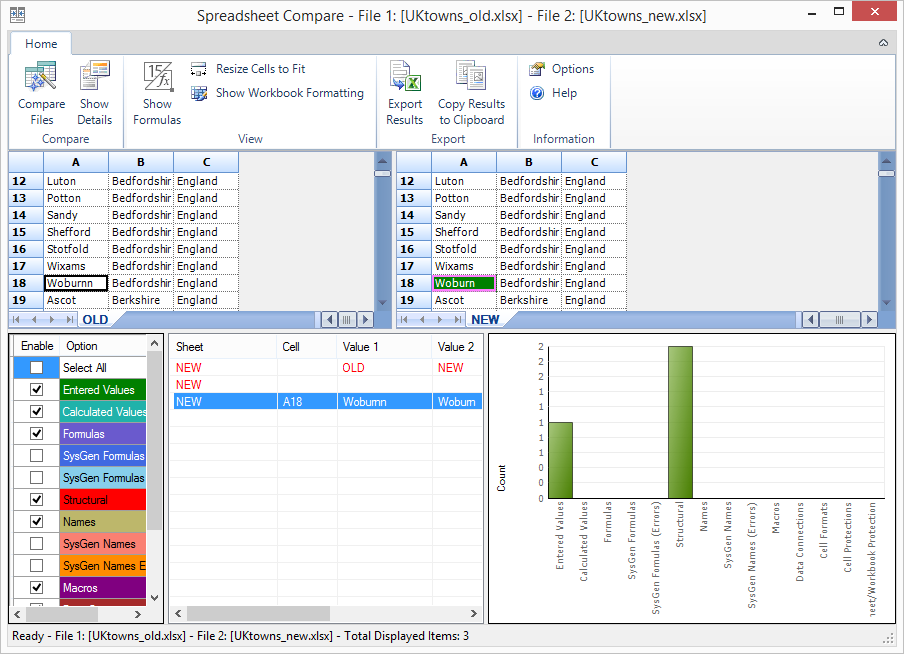Enable the SysGen Formulas option
This screenshot has width=904, height=654.
coord(37,455)
